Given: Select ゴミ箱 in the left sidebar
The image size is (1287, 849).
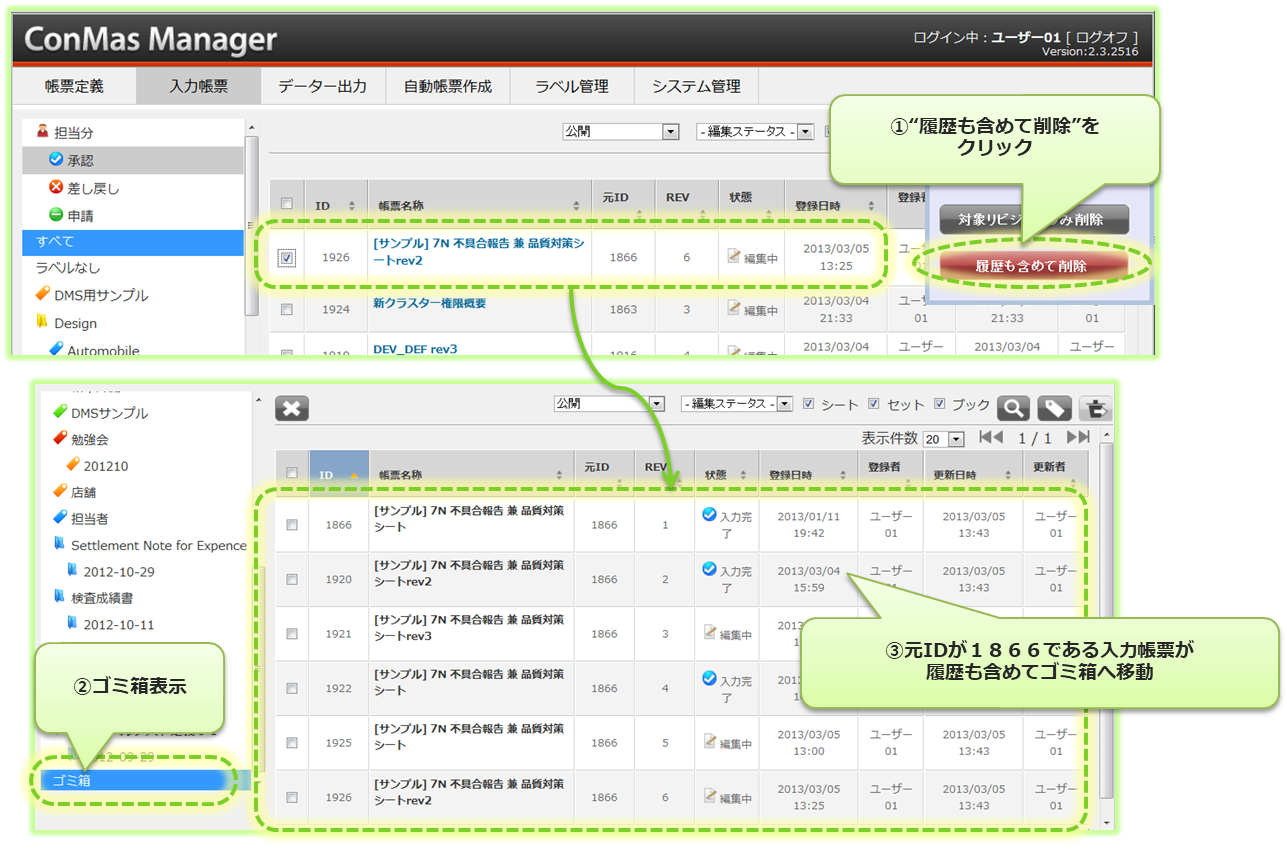Looking at the screenshot, I should (x=71, y=780).
